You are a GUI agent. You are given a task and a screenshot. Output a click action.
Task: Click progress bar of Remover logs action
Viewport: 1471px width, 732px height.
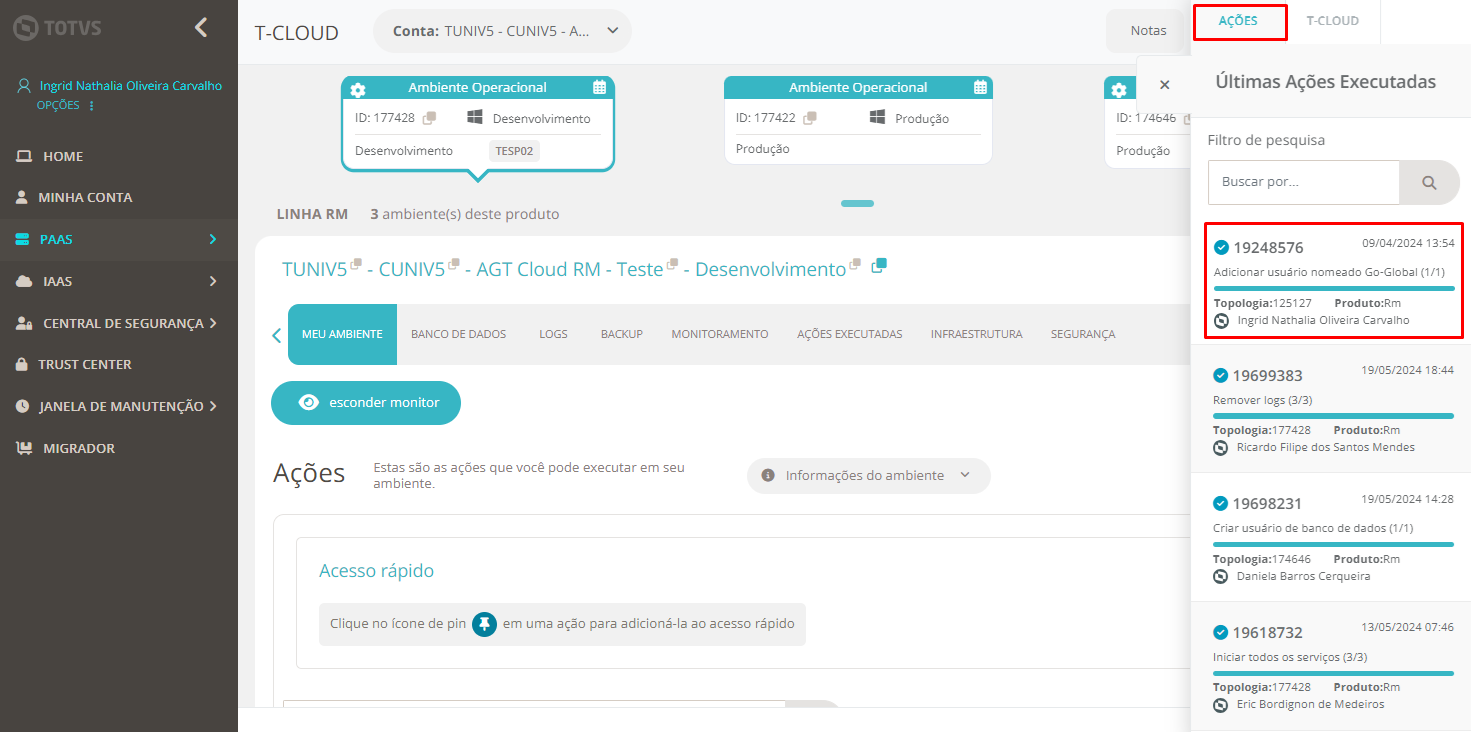pos(1333,416)
